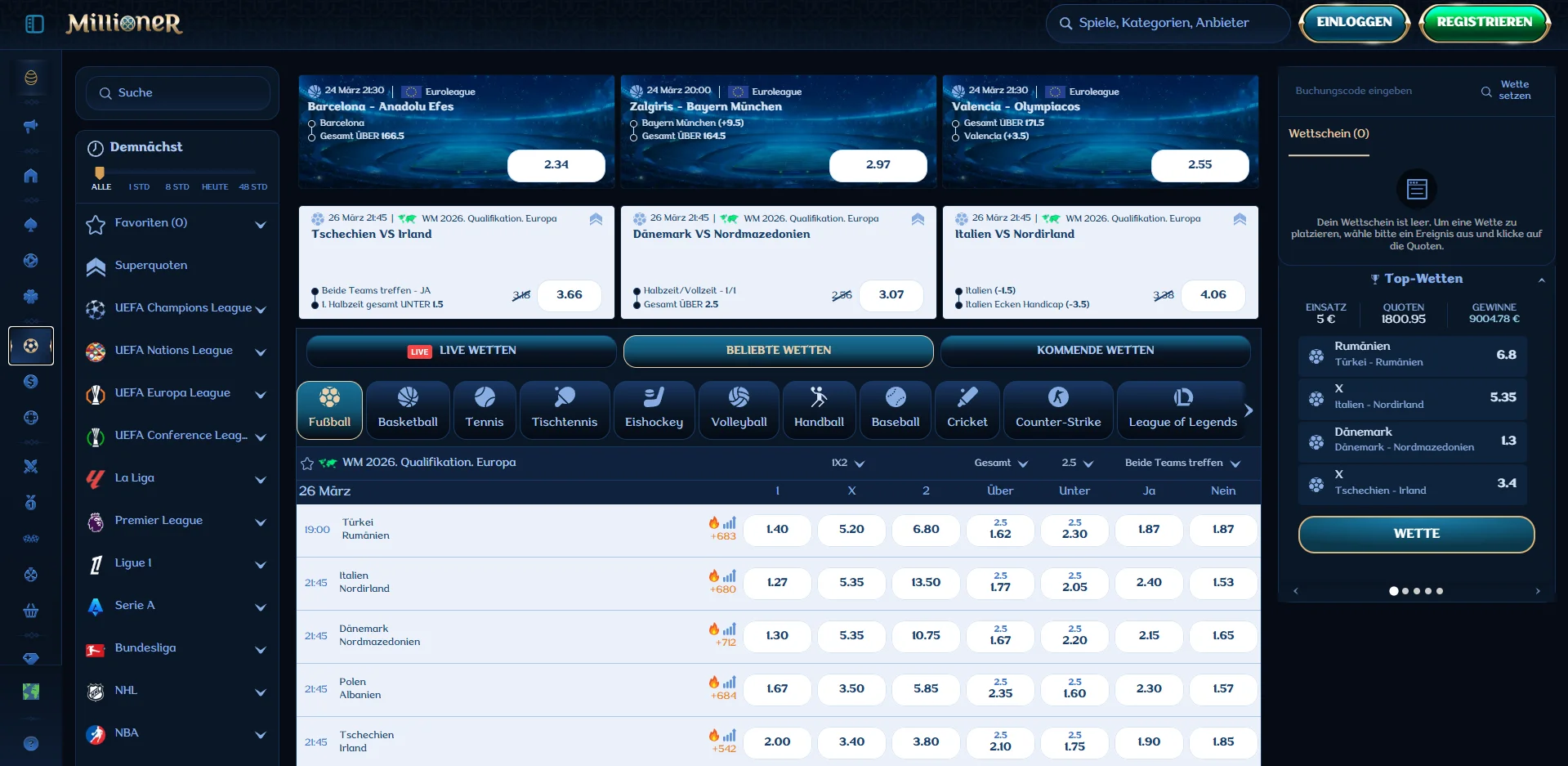Select the second Top-Wetten carousel dot
Viewport: 1568px width, 766px height.
1406,590
